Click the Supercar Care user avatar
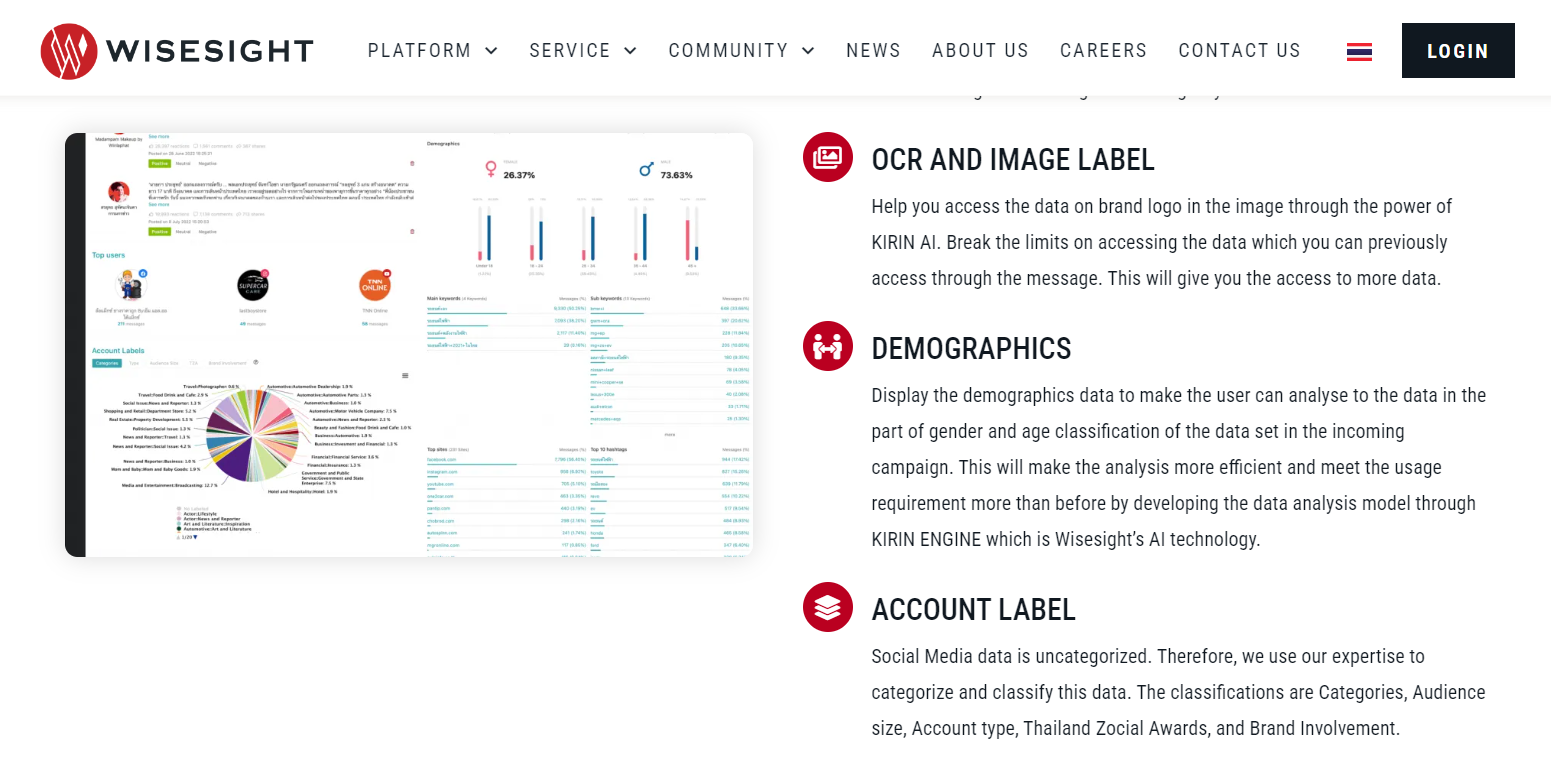Viewport: 1551px width, 772px height. tap(253, 286)
